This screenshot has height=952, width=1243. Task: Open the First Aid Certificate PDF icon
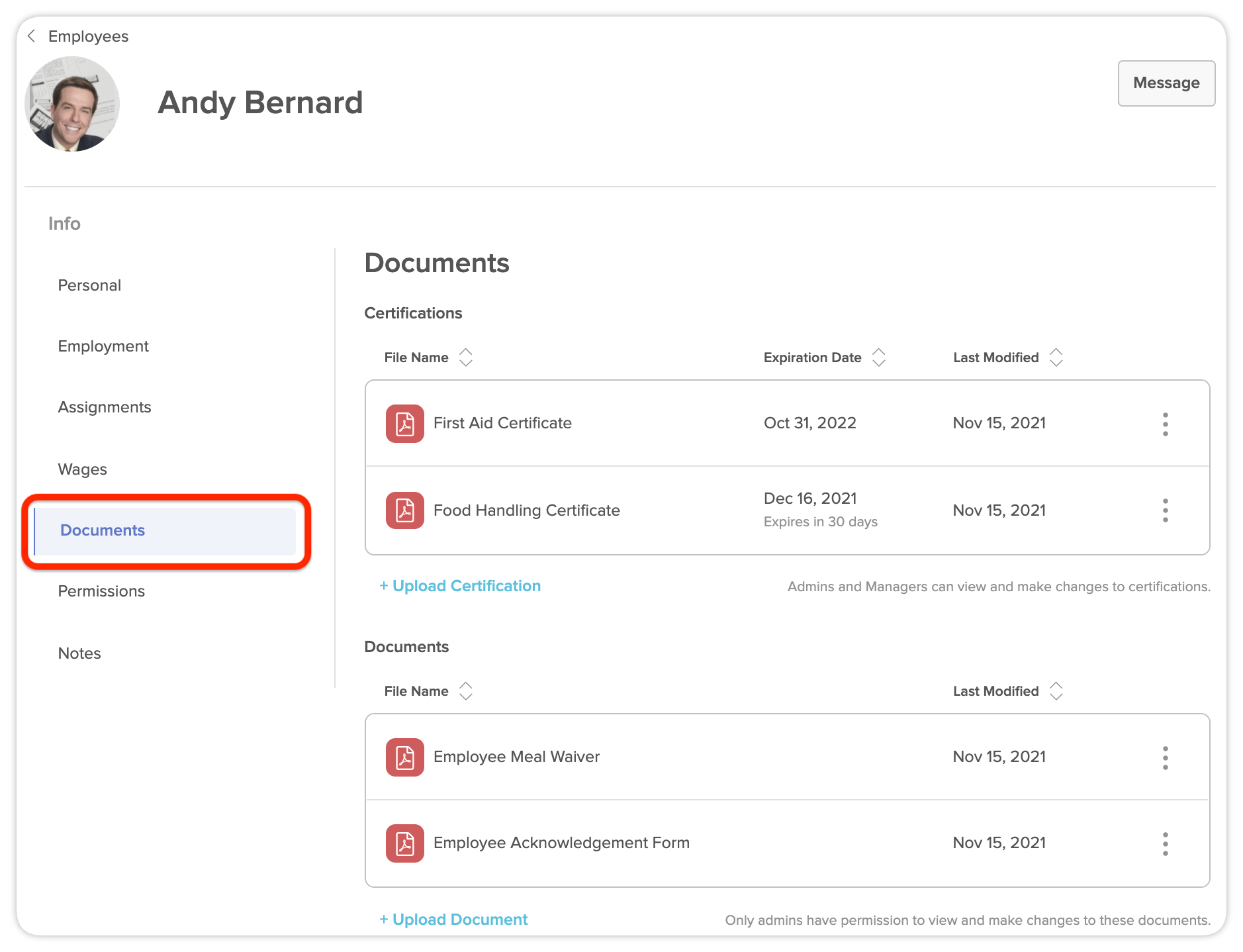pyautogui.click(x=404, y=424)
